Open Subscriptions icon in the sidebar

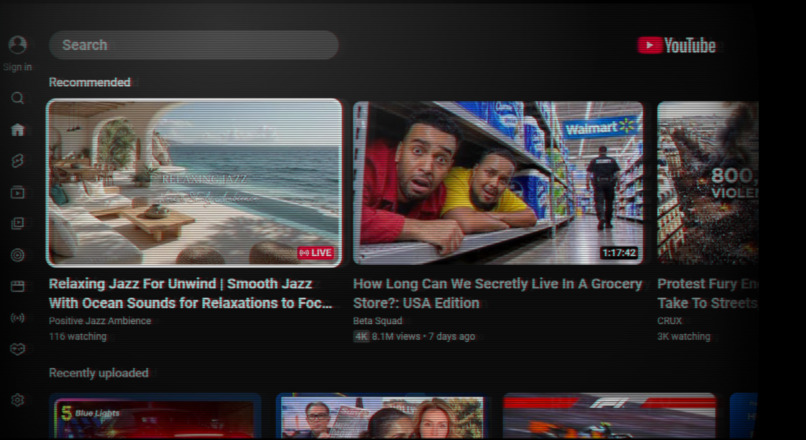(x=17, y=193)
